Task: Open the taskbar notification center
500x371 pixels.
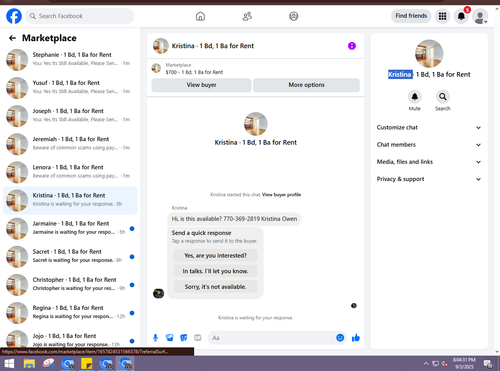Action: 488,364
